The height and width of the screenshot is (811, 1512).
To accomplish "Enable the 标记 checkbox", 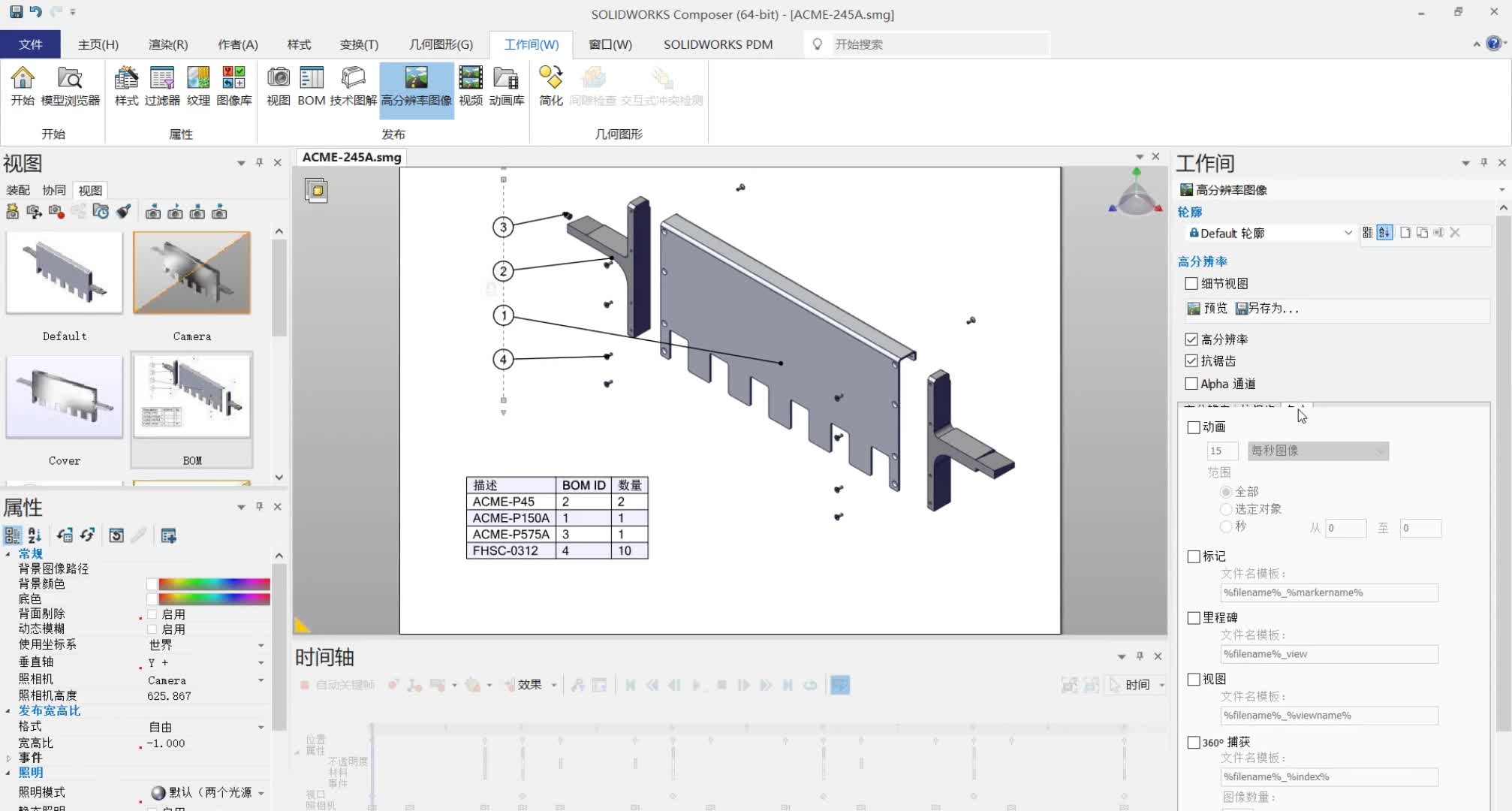I will (x=1194, y=556).
